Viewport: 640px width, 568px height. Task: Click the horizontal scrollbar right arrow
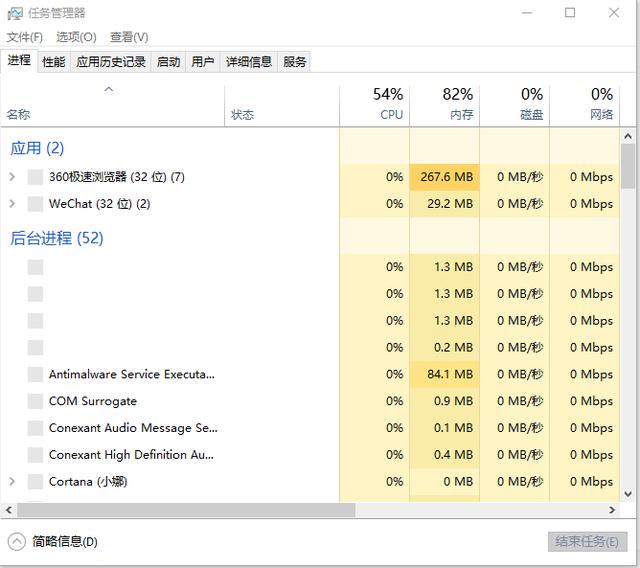point(612,510)
